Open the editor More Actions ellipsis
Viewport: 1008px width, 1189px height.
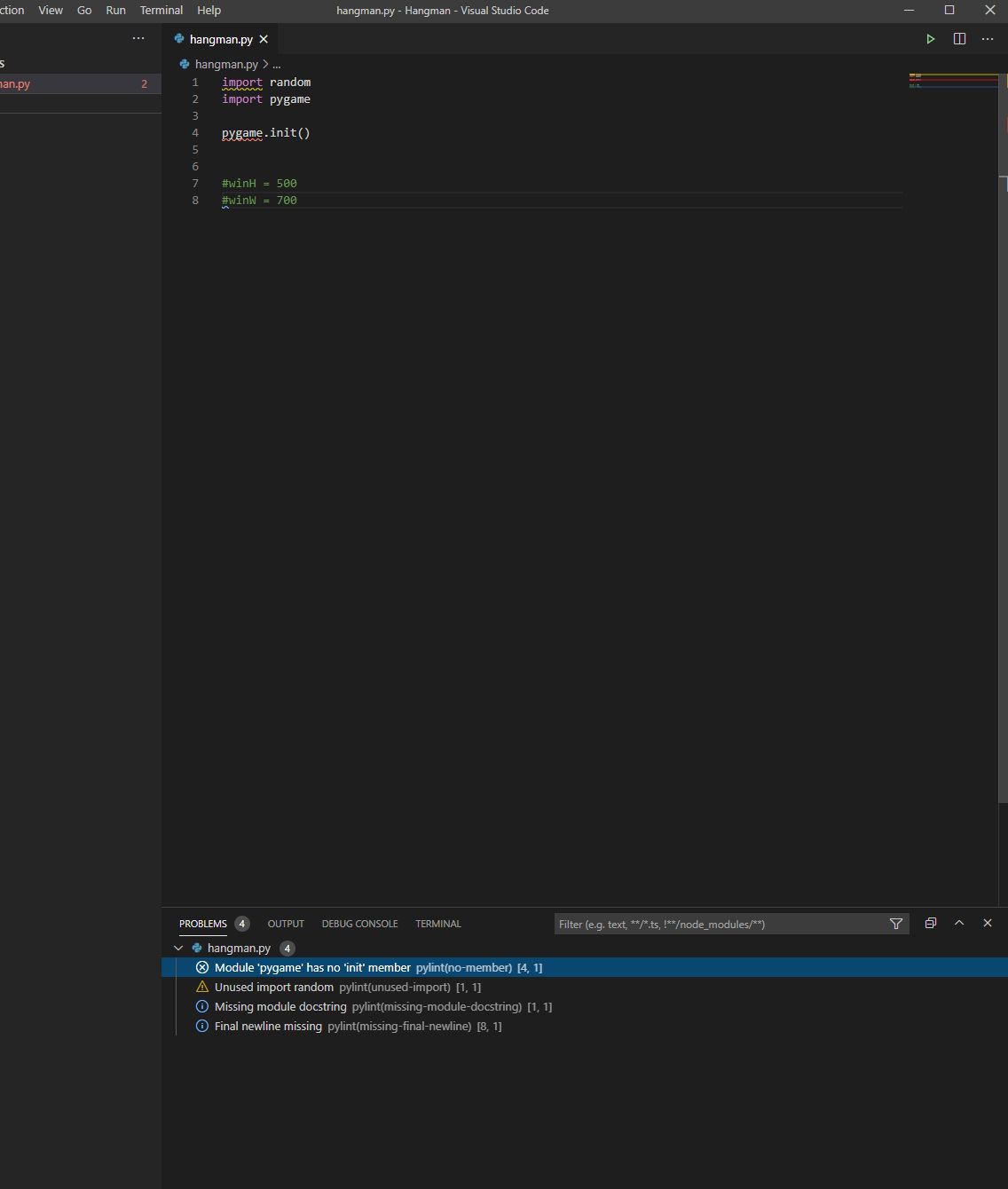[988, 39]
